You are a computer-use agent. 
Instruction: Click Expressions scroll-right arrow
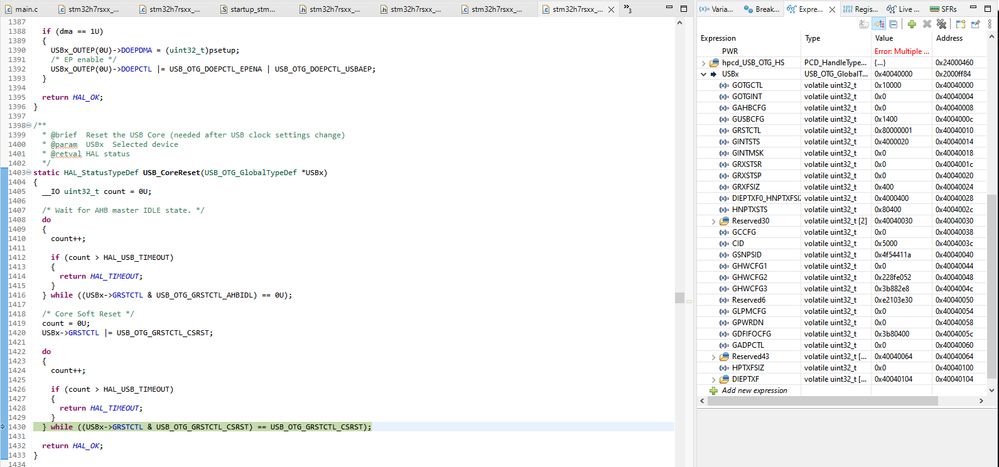[982, 401]
